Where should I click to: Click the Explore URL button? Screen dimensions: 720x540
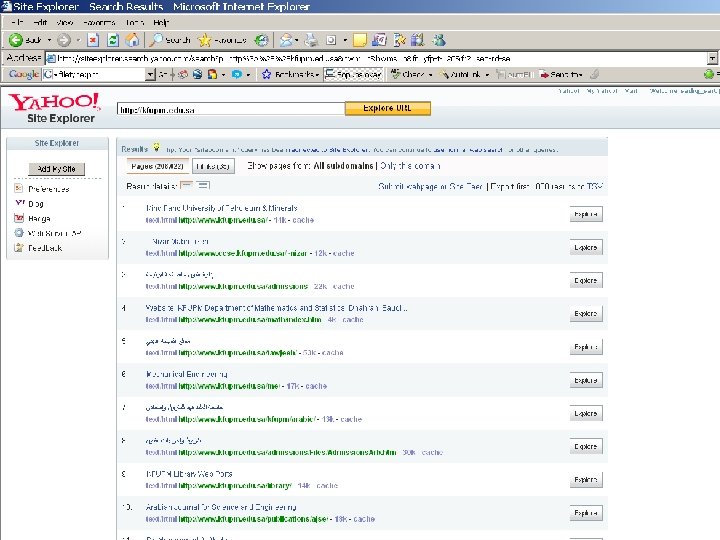point(388,108)
